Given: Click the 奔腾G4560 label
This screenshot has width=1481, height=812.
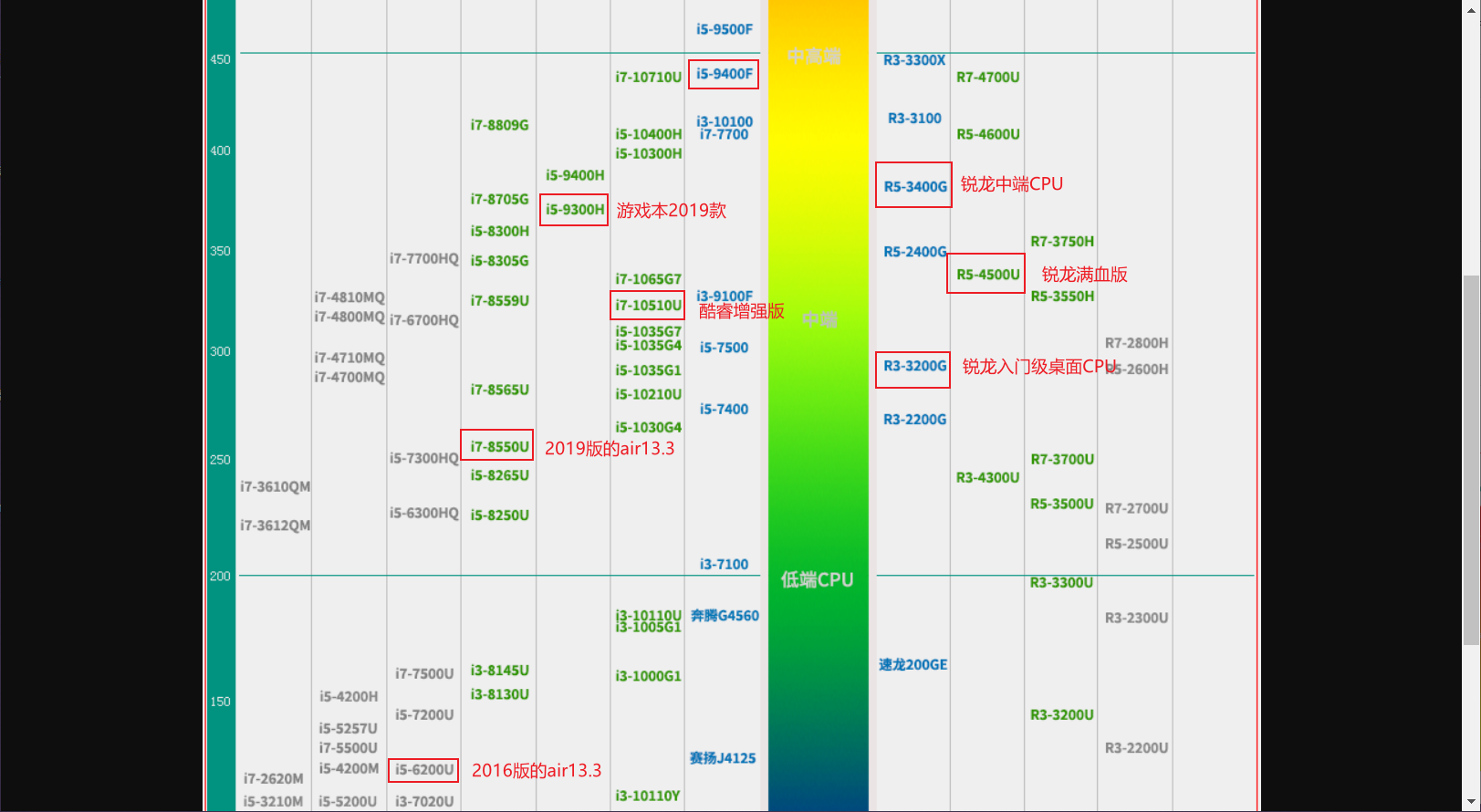Looking at the screenshot, I should point(725,616).
